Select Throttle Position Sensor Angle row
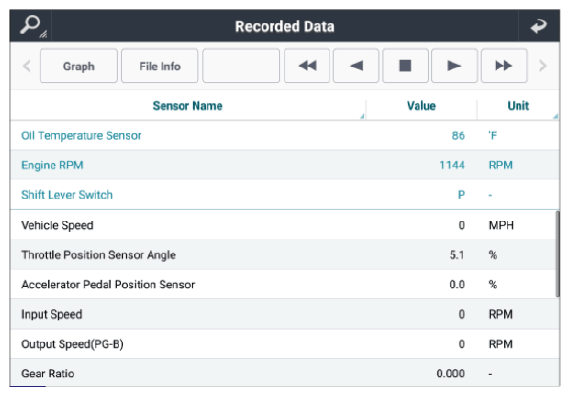The width and height of the screenshot is (570, 396). (283, 255)
